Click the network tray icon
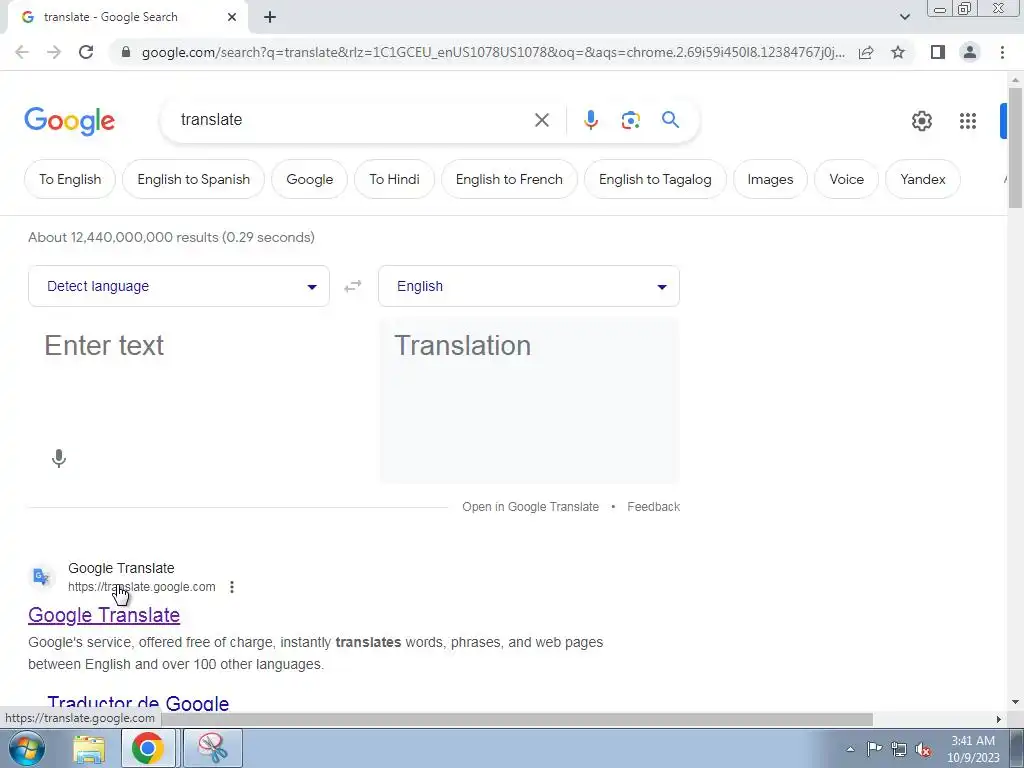Image resolution: width=1024 pixels, height=768 pixels. (x=899, y=749)
